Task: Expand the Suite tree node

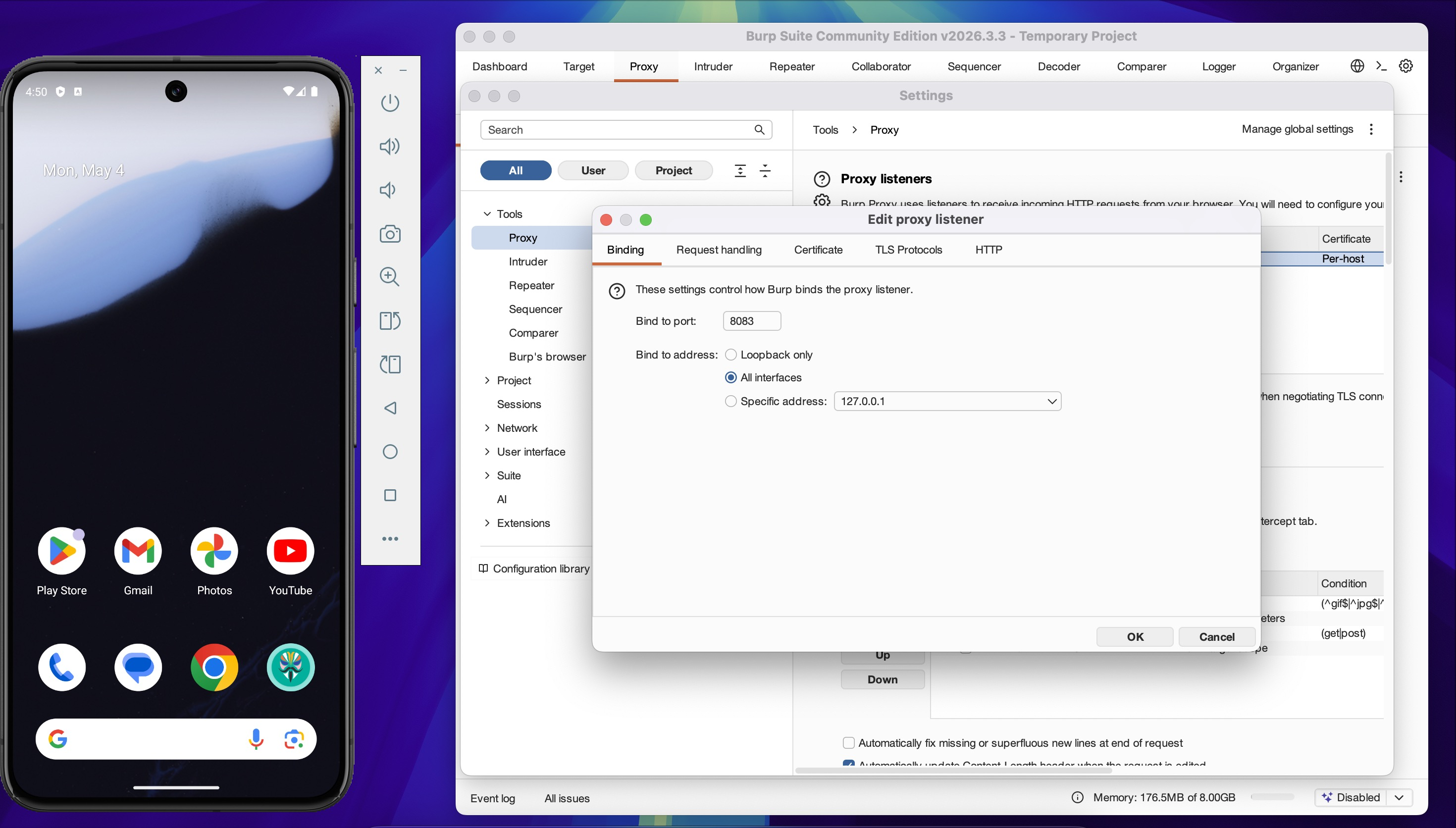Action: point(487,475)
